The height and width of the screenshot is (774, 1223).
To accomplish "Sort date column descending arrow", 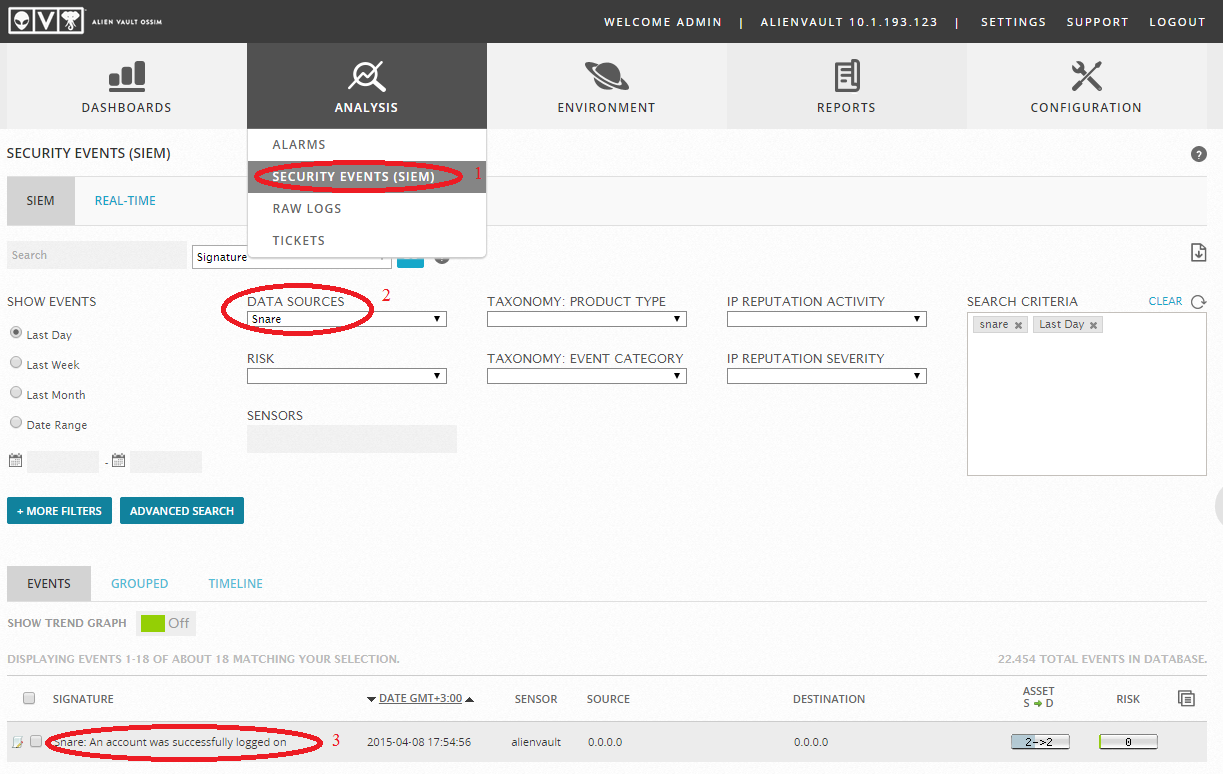I will click(372, 699).
